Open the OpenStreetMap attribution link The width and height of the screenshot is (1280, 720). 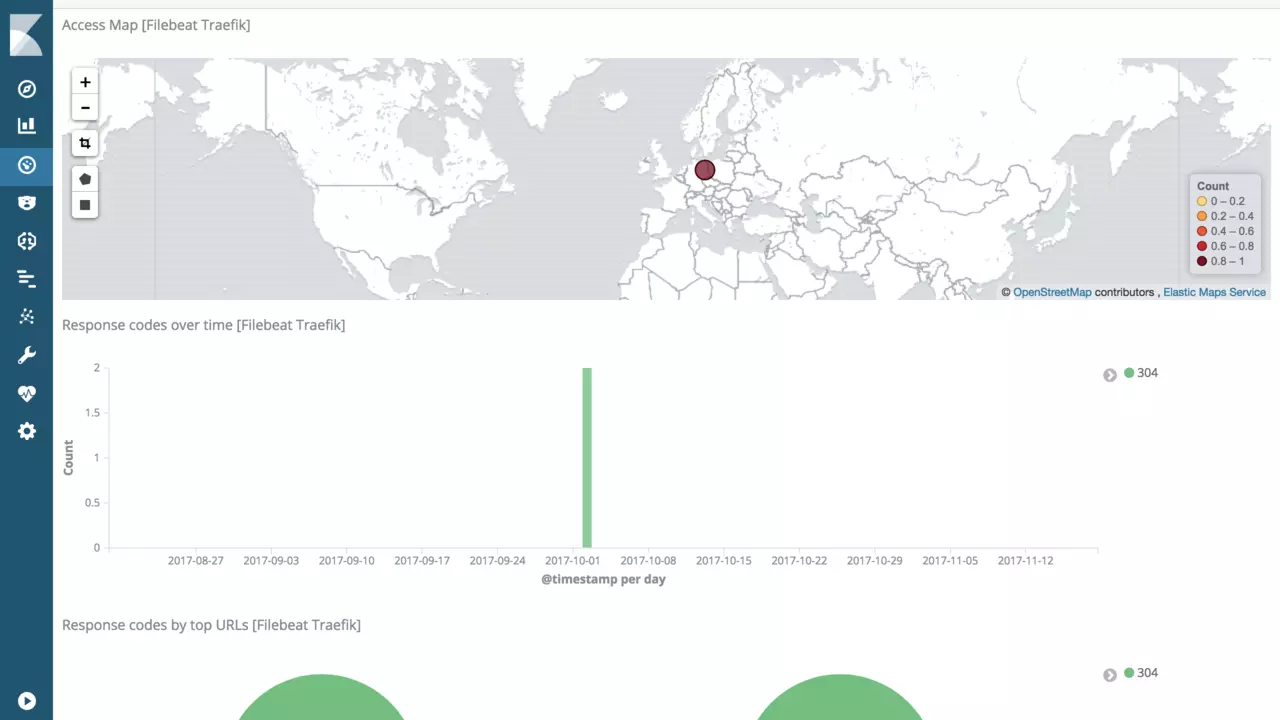point(1052,293)
